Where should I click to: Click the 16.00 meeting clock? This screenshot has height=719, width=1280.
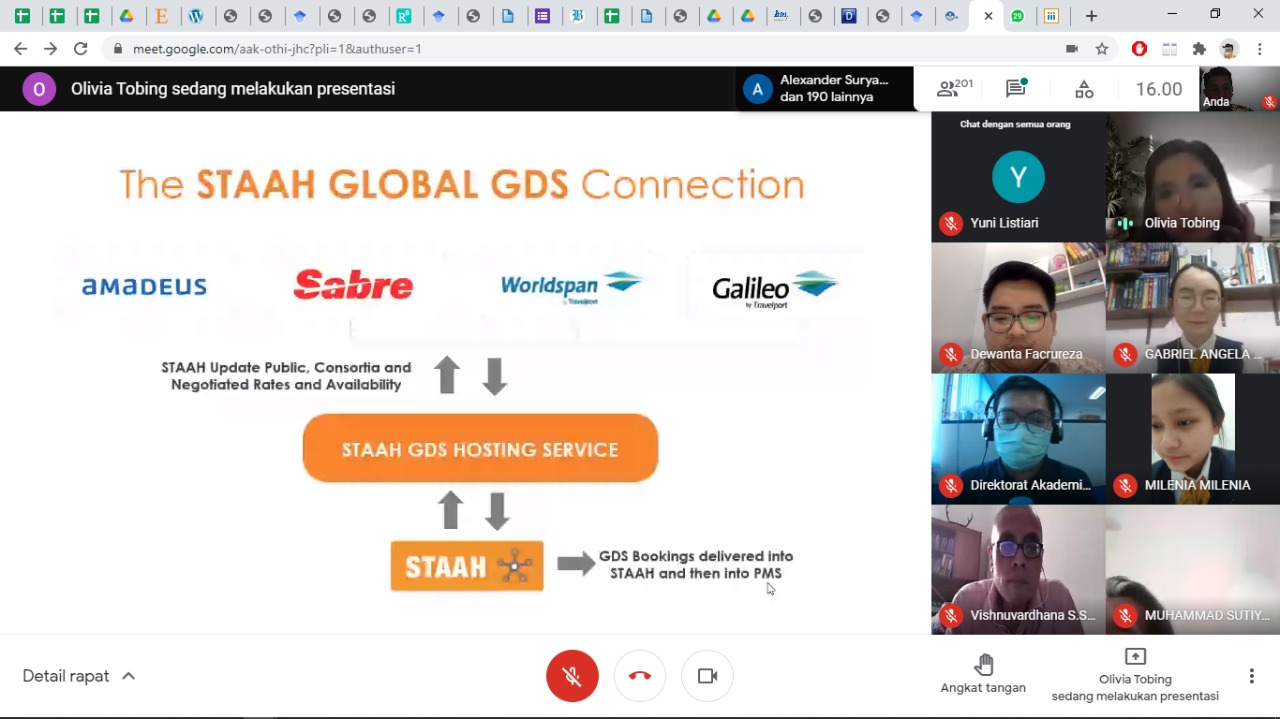(x=1159, y=89)
